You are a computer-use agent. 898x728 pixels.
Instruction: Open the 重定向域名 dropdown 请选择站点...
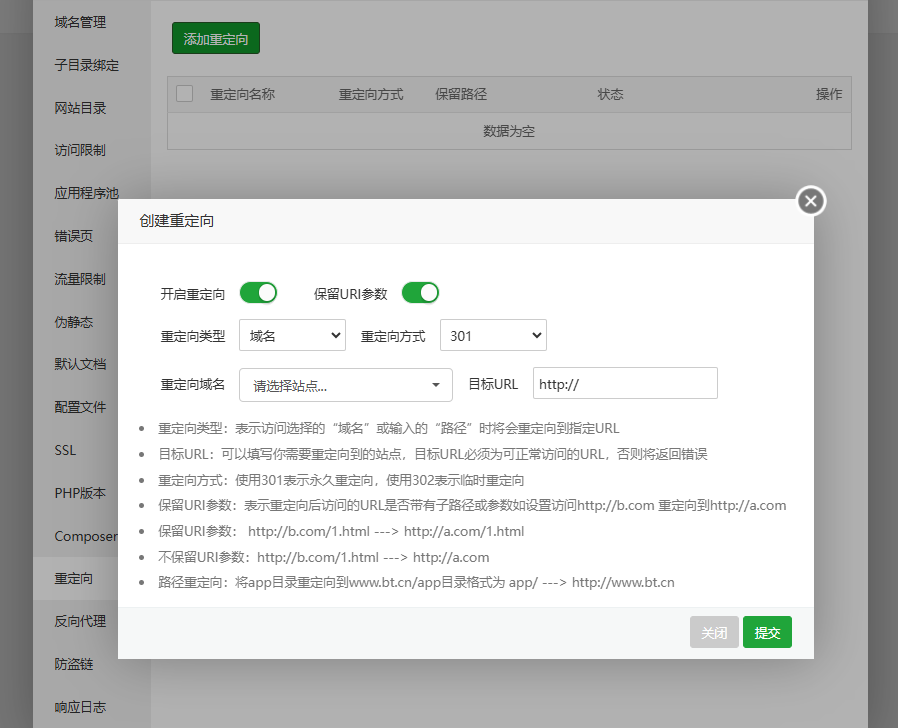pyautogui.click(x=345, y=385)
